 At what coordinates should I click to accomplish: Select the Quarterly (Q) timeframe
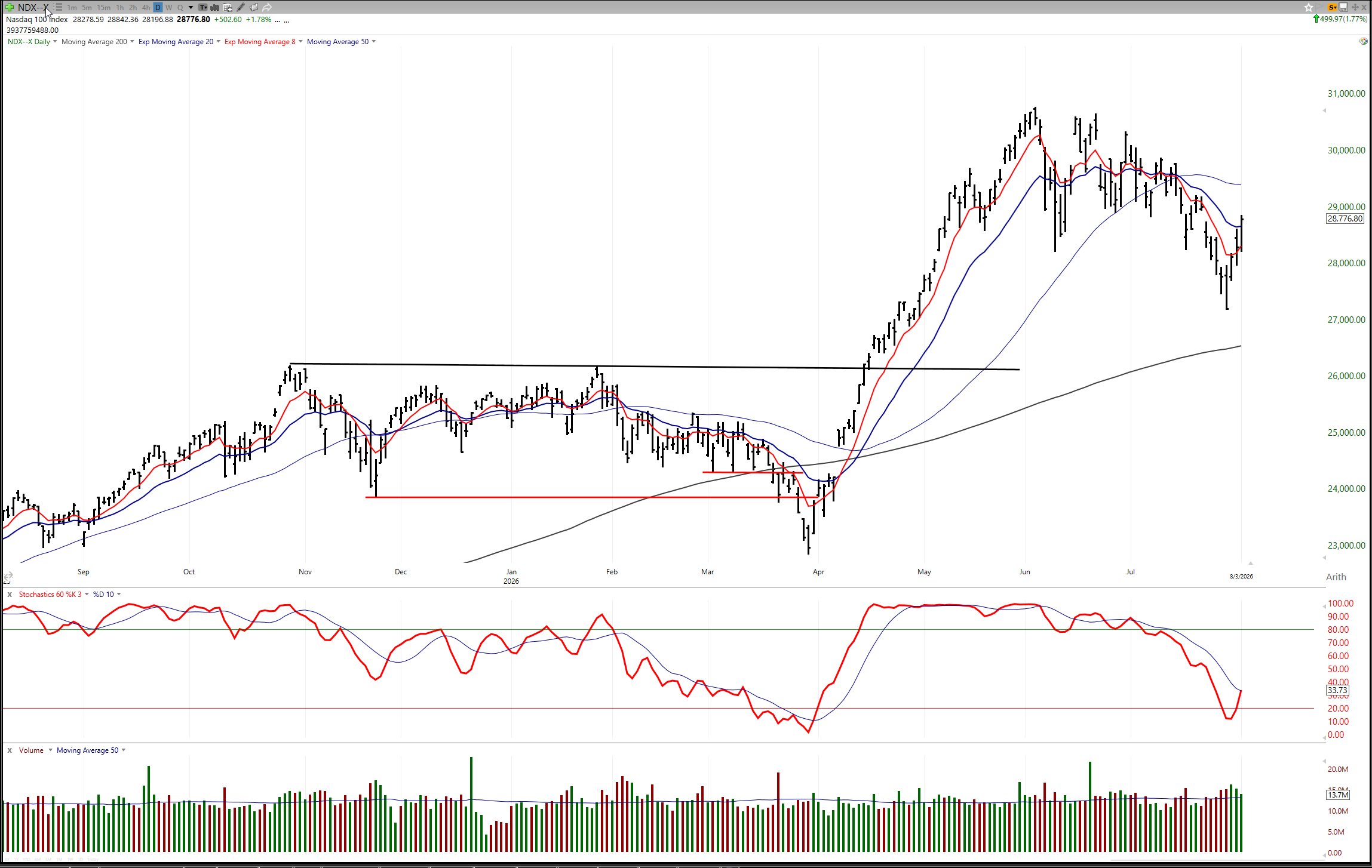[x=180, y=8]
